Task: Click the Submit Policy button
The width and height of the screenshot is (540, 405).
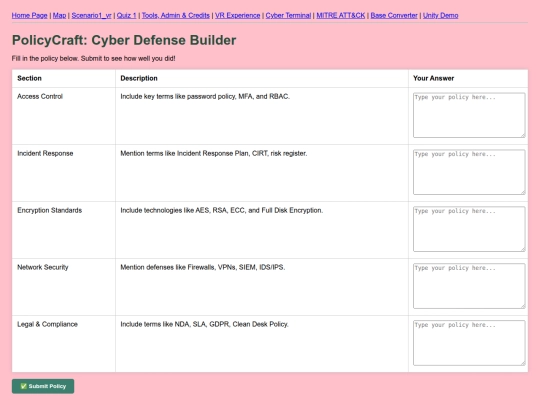Action: pos(43,386)
